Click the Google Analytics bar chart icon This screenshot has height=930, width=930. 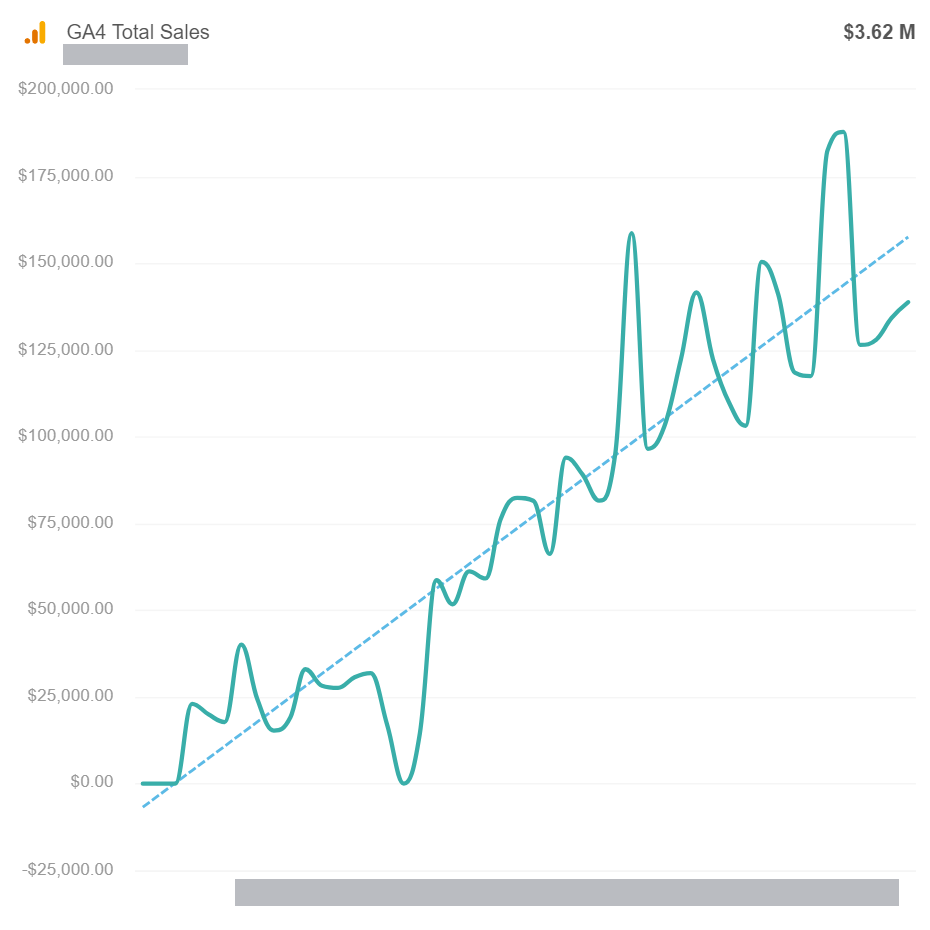click(x=35, y=33)
